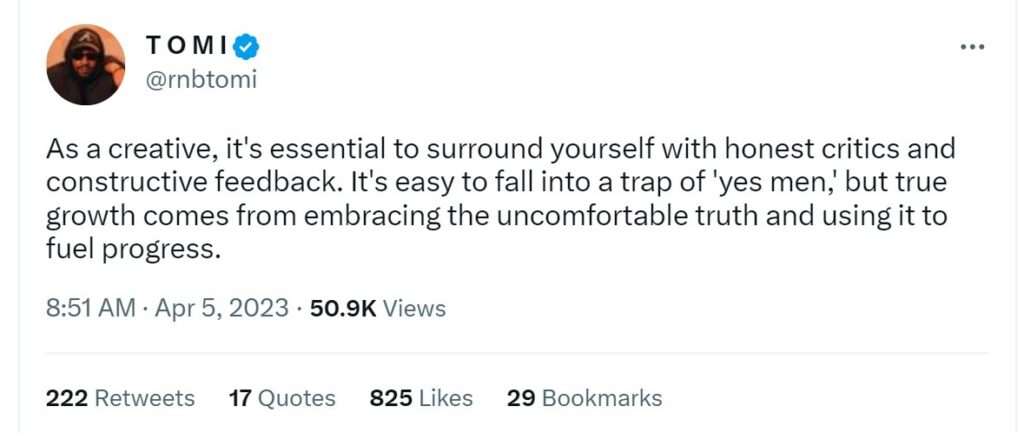Click the word "growth" in the tweet
Screen dimensions: 1024x433
(x=90, y=217)
